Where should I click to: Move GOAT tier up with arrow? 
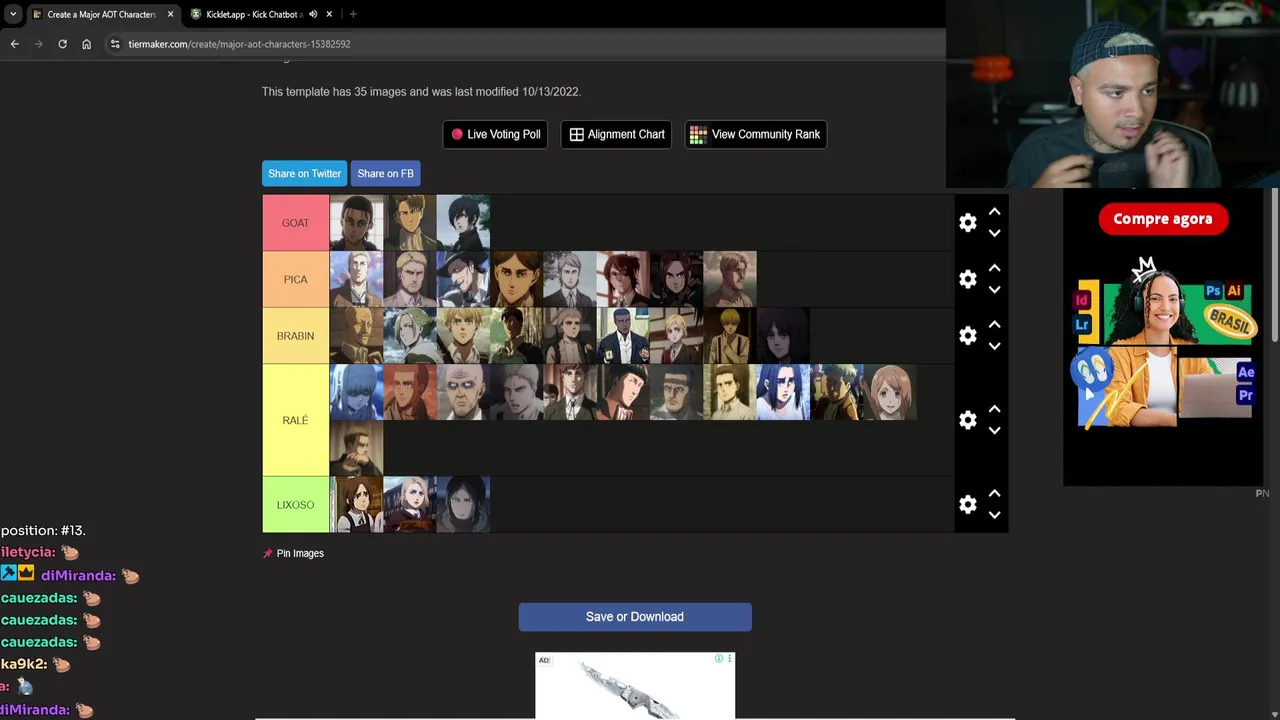[994, 212]
